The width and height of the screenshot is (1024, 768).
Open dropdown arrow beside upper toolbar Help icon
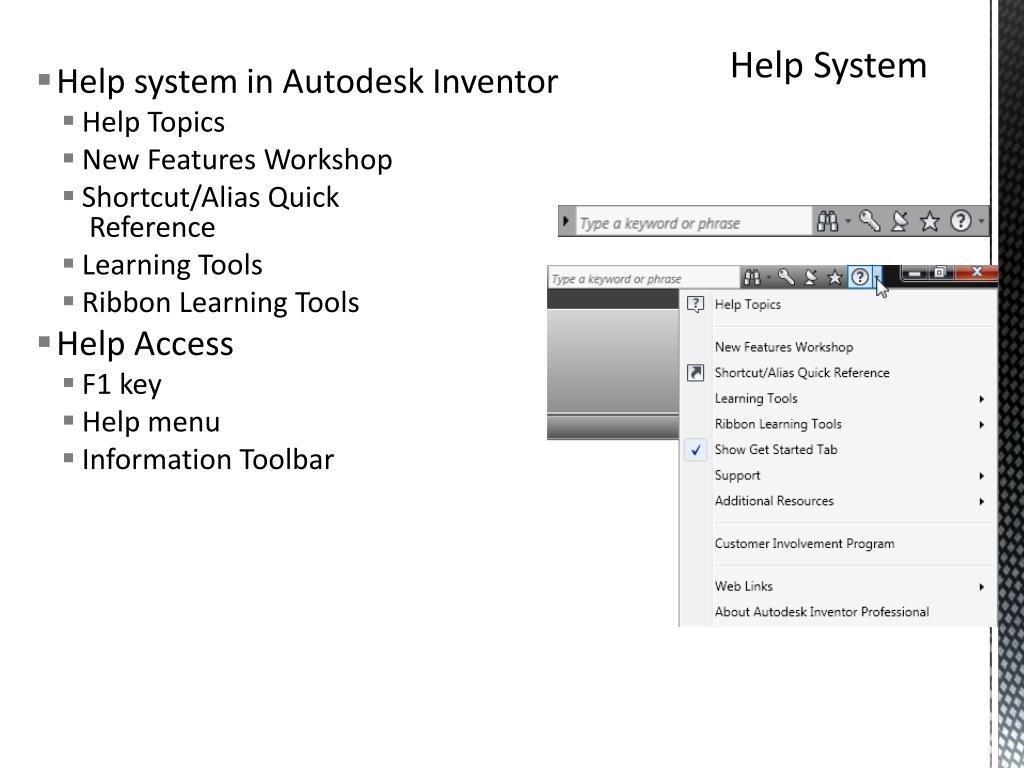click(981, 221)
